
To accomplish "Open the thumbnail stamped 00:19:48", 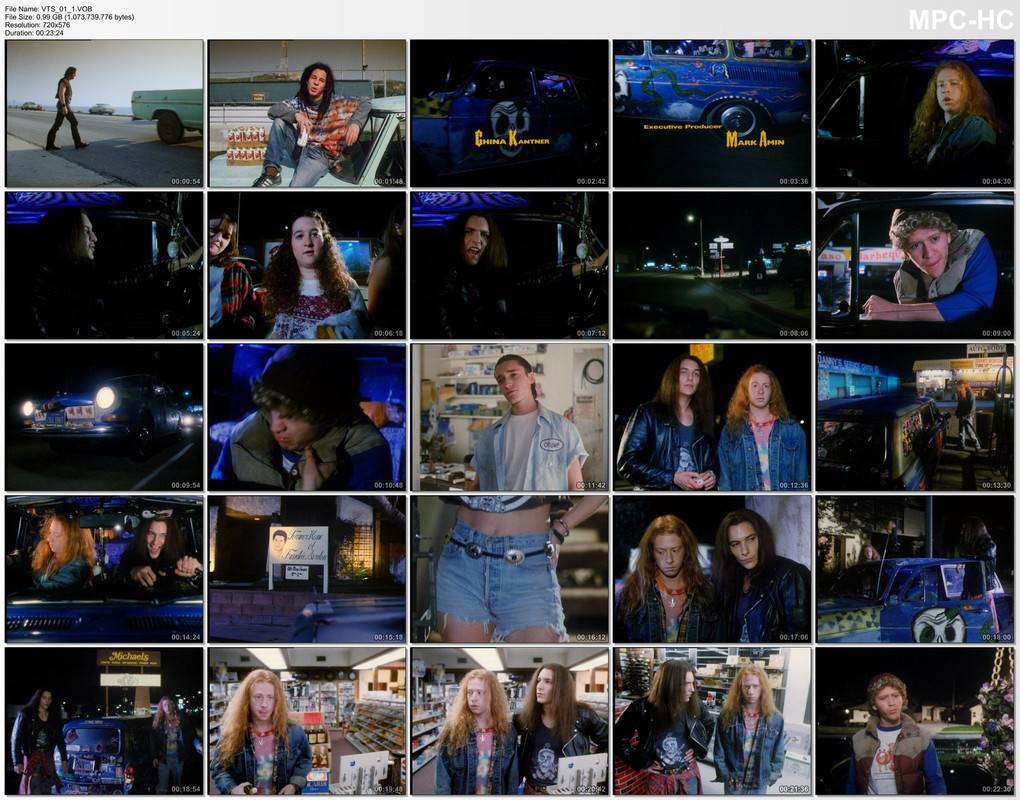I will (x=307, y=721).
